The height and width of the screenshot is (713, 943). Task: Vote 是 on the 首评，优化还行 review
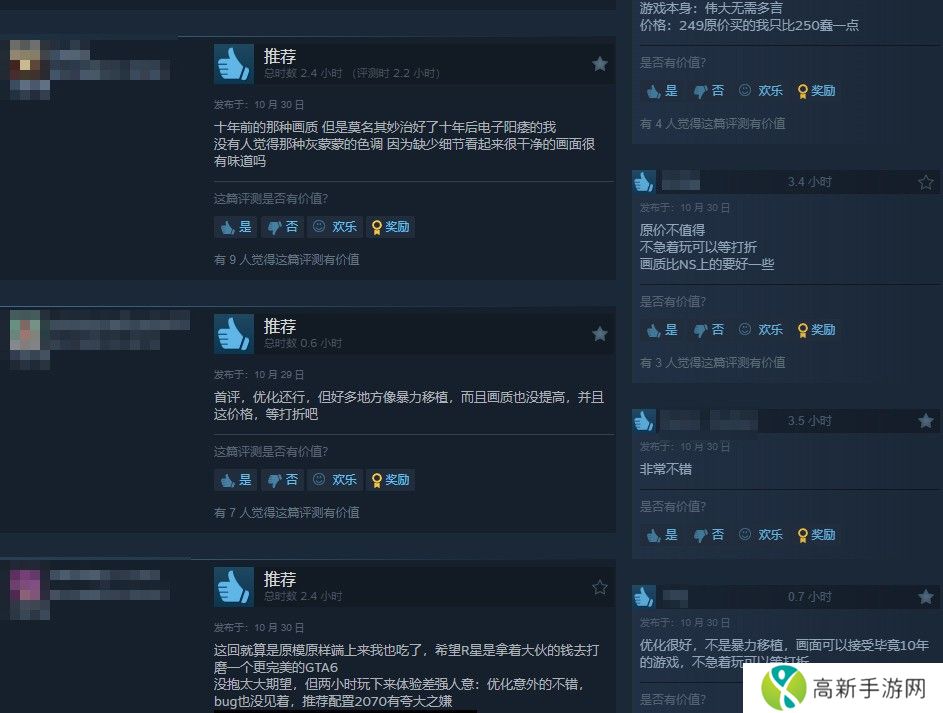(x=236, y=480)
